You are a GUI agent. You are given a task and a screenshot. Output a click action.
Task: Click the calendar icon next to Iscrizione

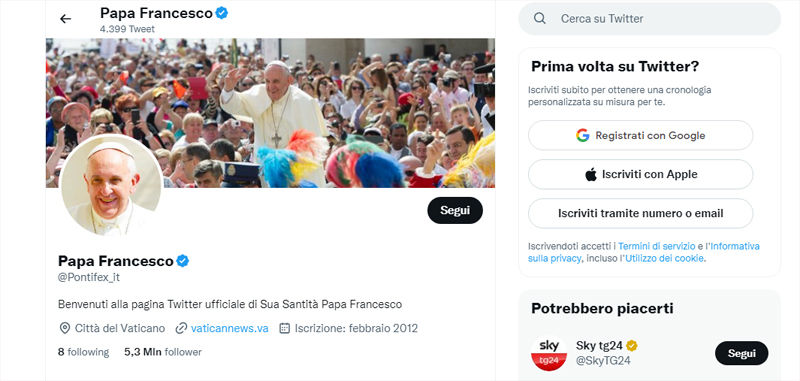pyautogui.click(x=285, y=328)
